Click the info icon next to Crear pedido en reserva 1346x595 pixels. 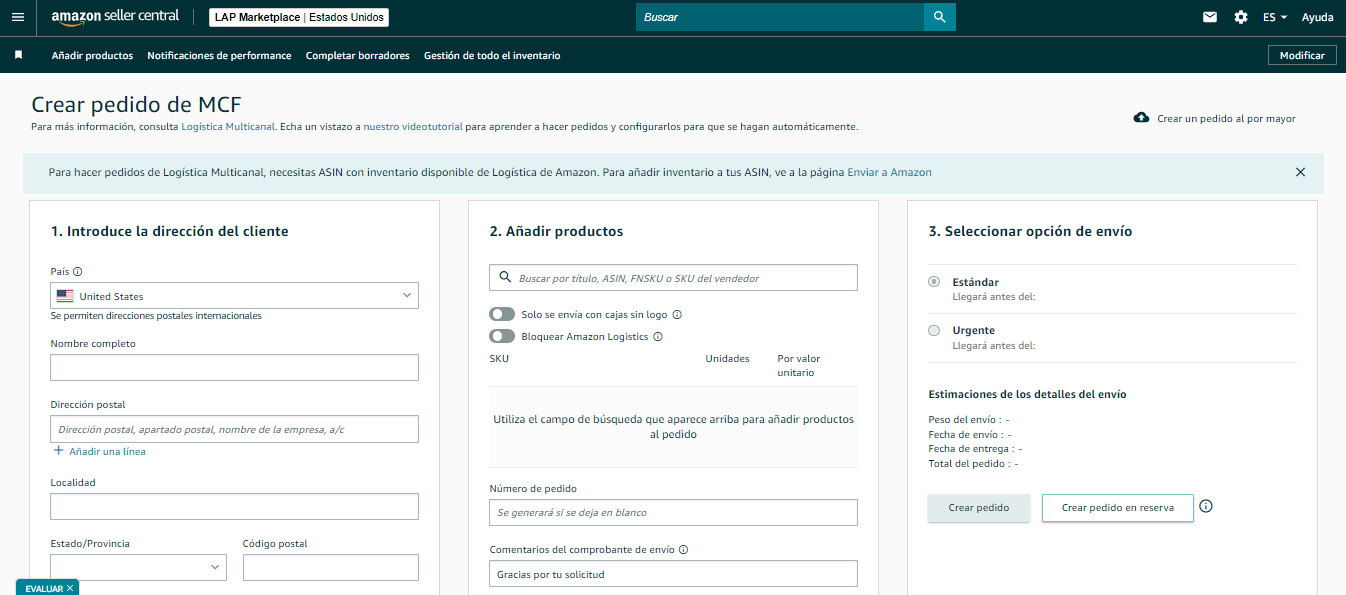pos(1206,506)
